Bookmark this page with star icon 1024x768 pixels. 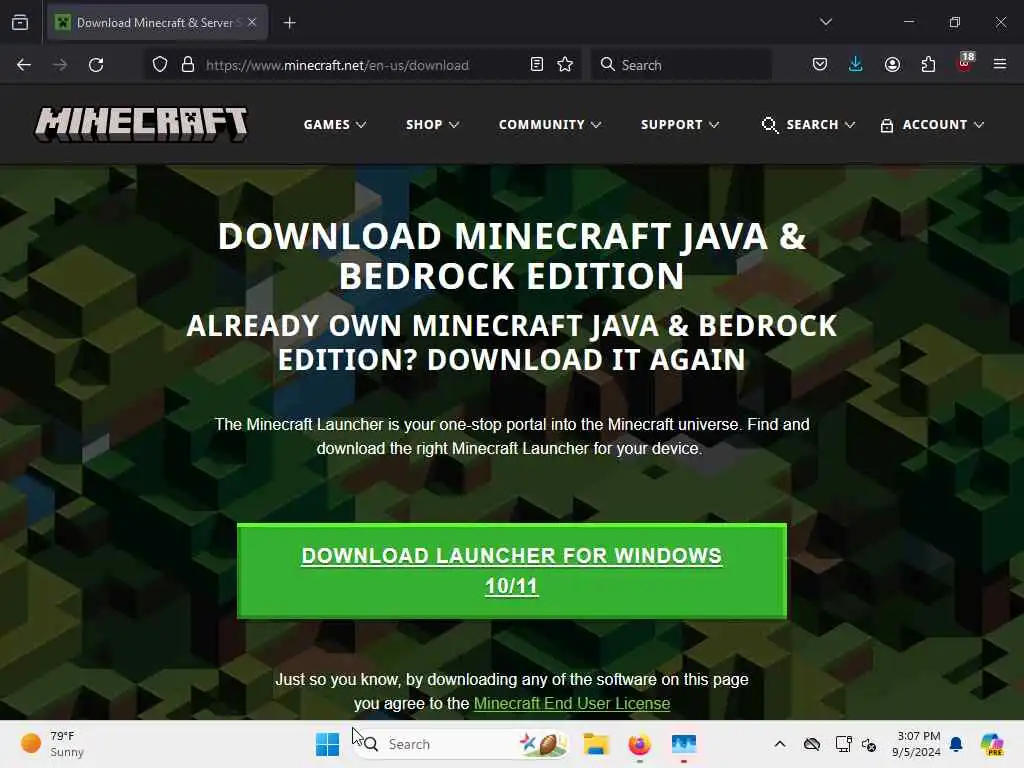click(x=565, y=64)
